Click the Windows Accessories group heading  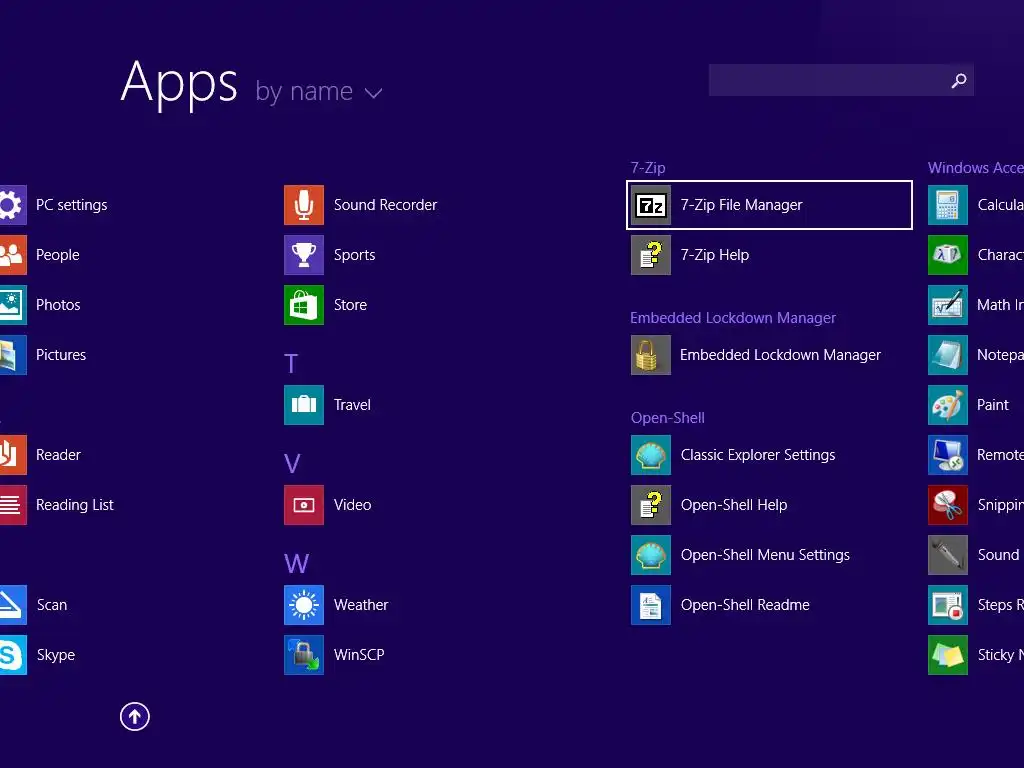coord(976,168)
